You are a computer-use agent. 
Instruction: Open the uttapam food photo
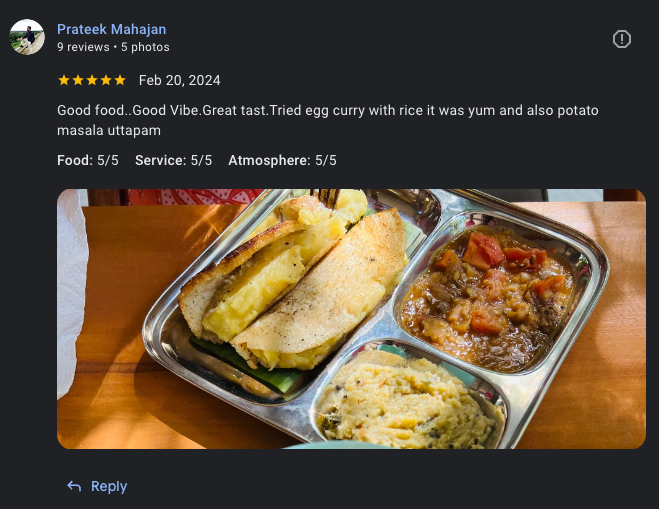click(x=351, y=319)
